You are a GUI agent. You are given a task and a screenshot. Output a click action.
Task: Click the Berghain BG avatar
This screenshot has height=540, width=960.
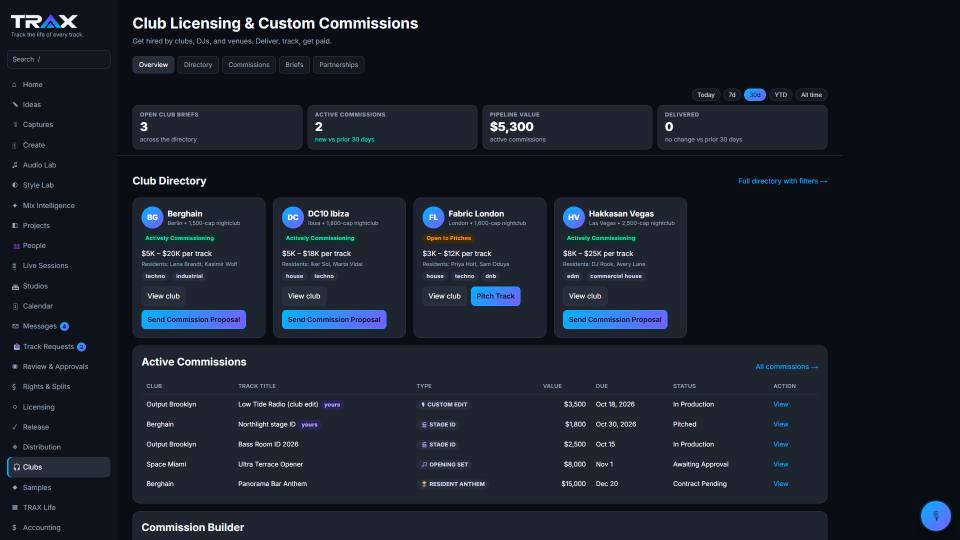[152, 217]
